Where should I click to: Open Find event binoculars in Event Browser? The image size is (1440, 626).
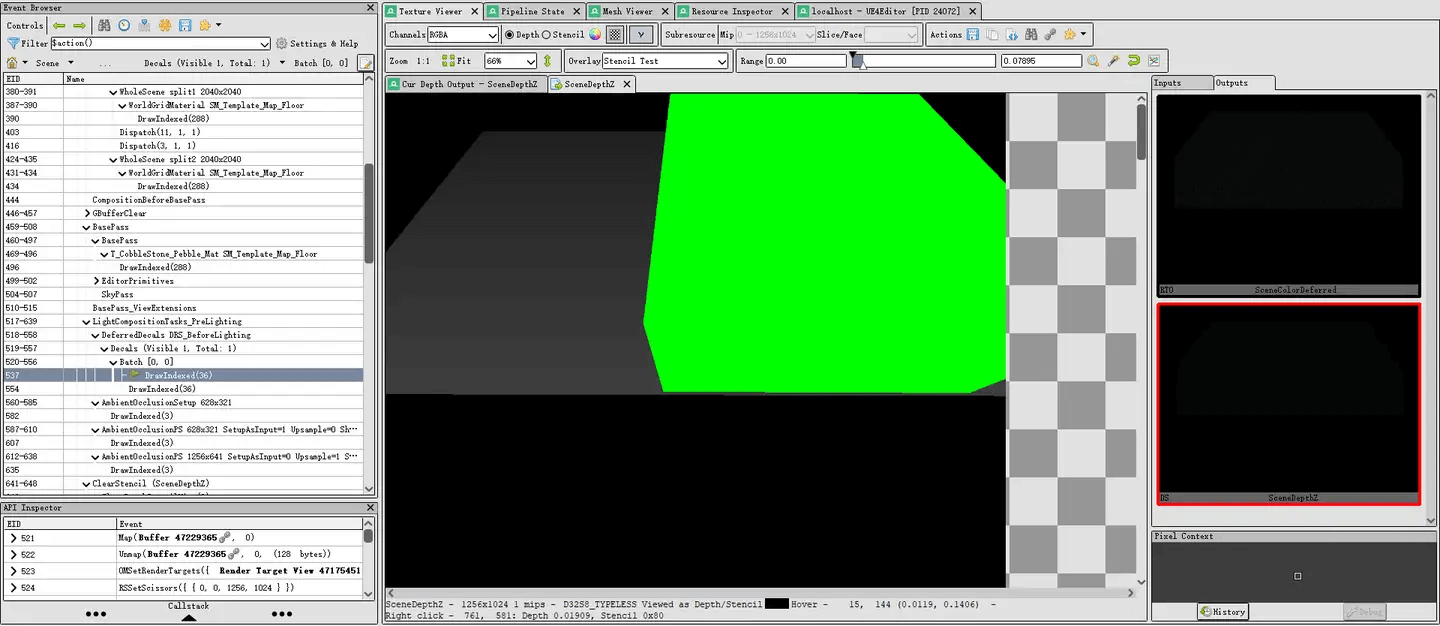click(x=104, y=25)
